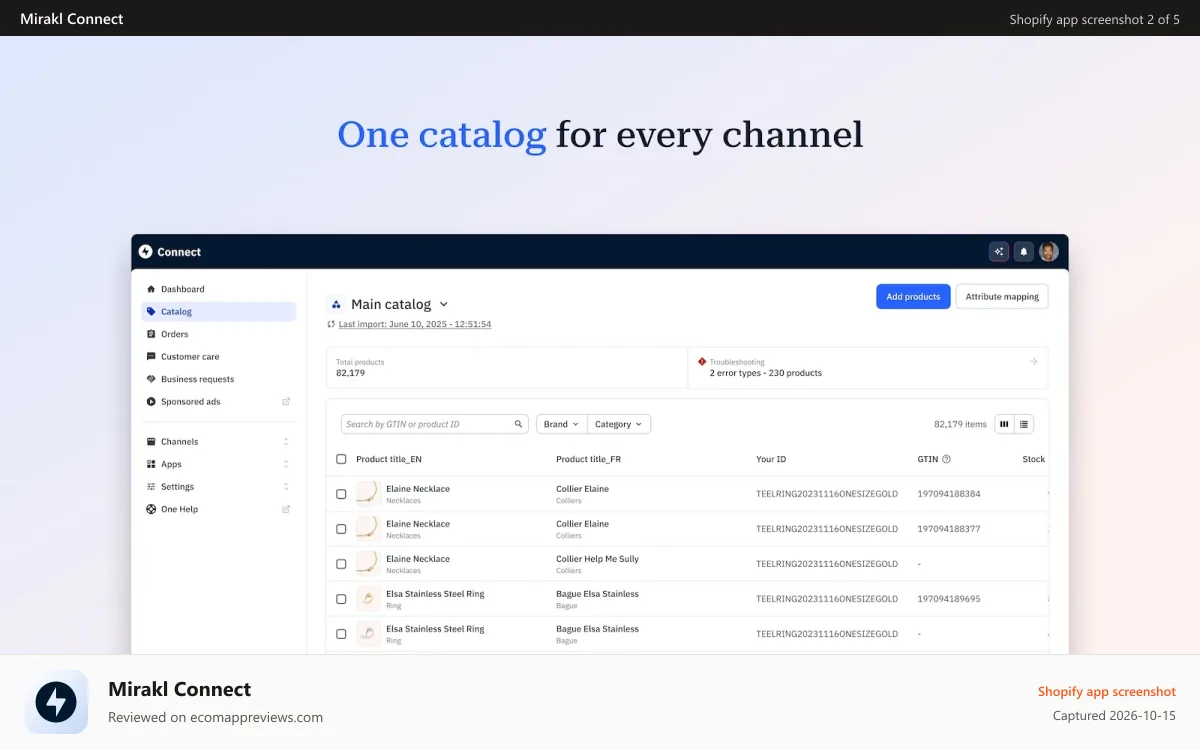The image size is (1200, 750).
Task: Click the arrow in Troubleshooting card
Action: 1033,362
